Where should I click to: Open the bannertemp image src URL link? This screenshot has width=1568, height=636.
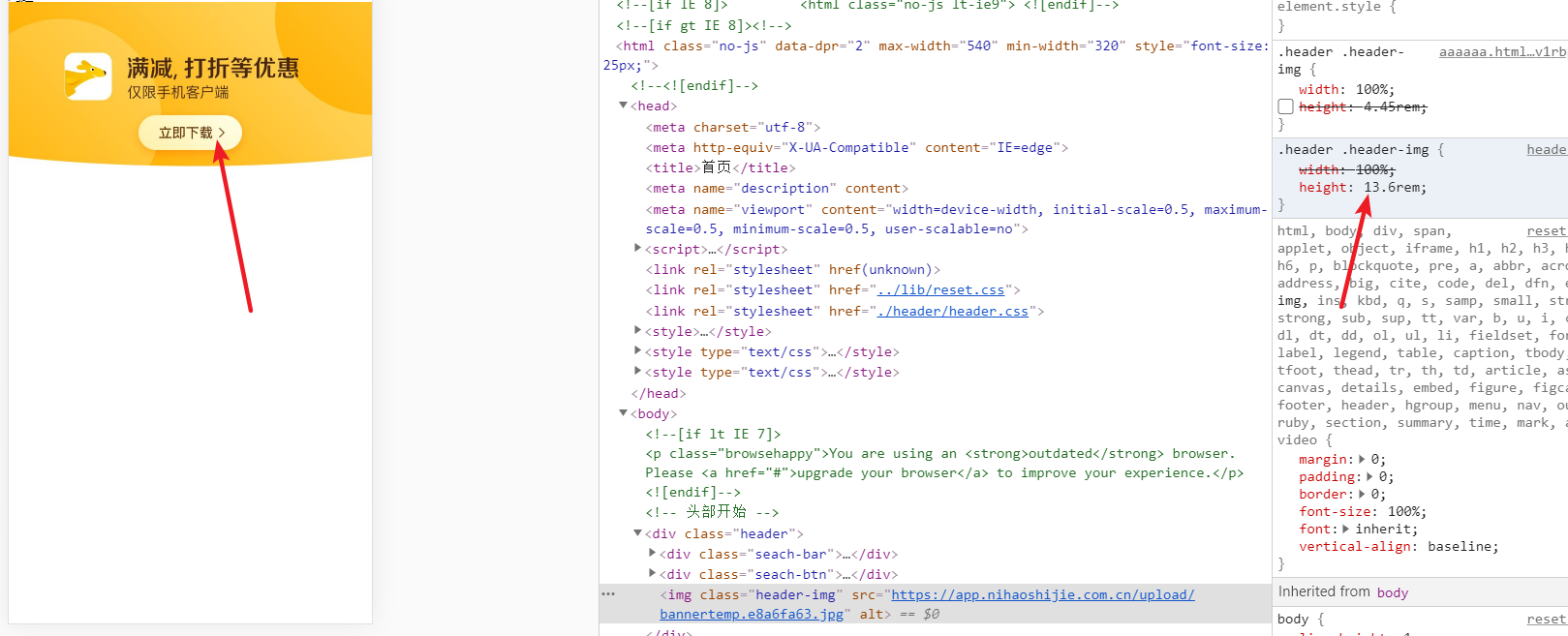927,604
